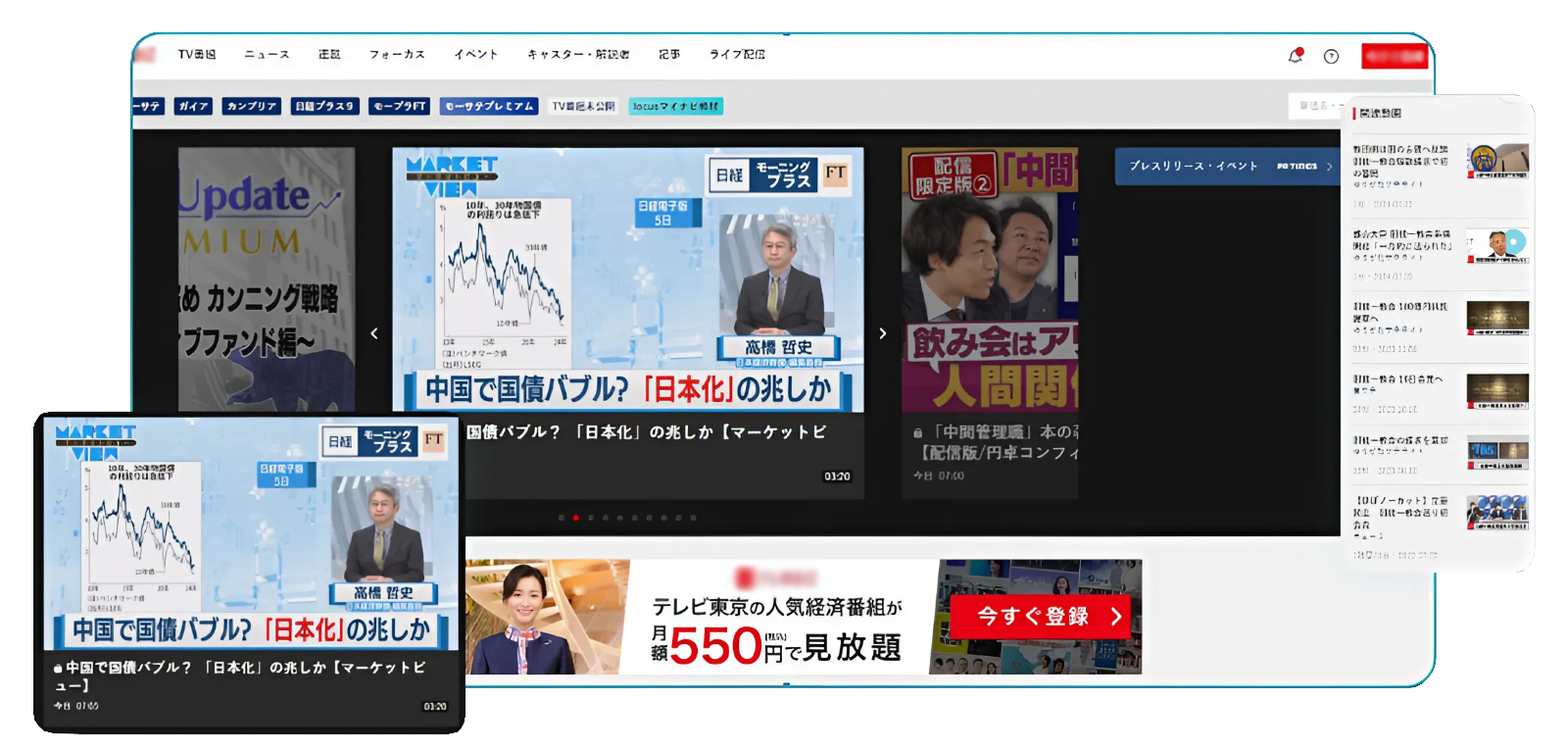Select the ガイア program tag
Screen dimensions: 1568x751
193,106
